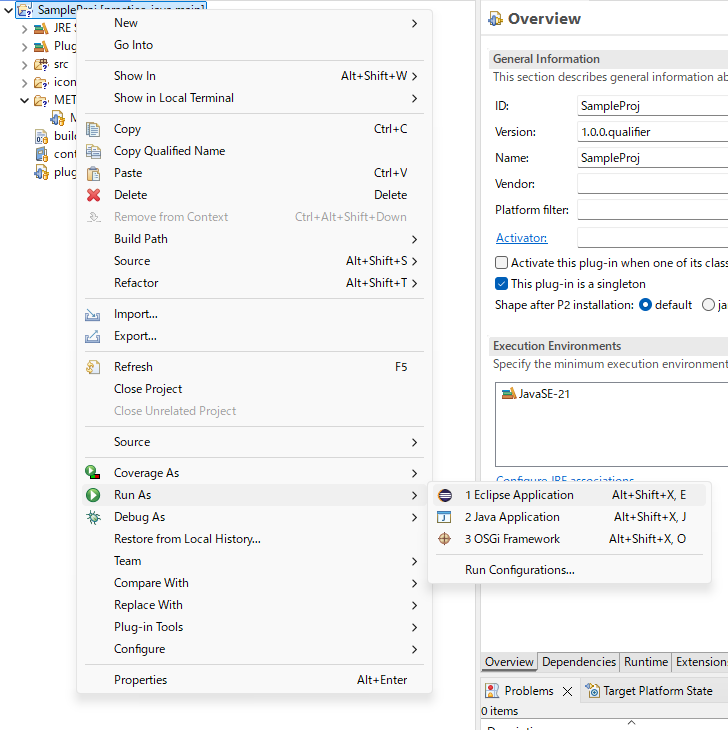The height and width of the screenshot is (730, 728).
Task: Click the Copy icon in context menu
Action: (93, 129)
